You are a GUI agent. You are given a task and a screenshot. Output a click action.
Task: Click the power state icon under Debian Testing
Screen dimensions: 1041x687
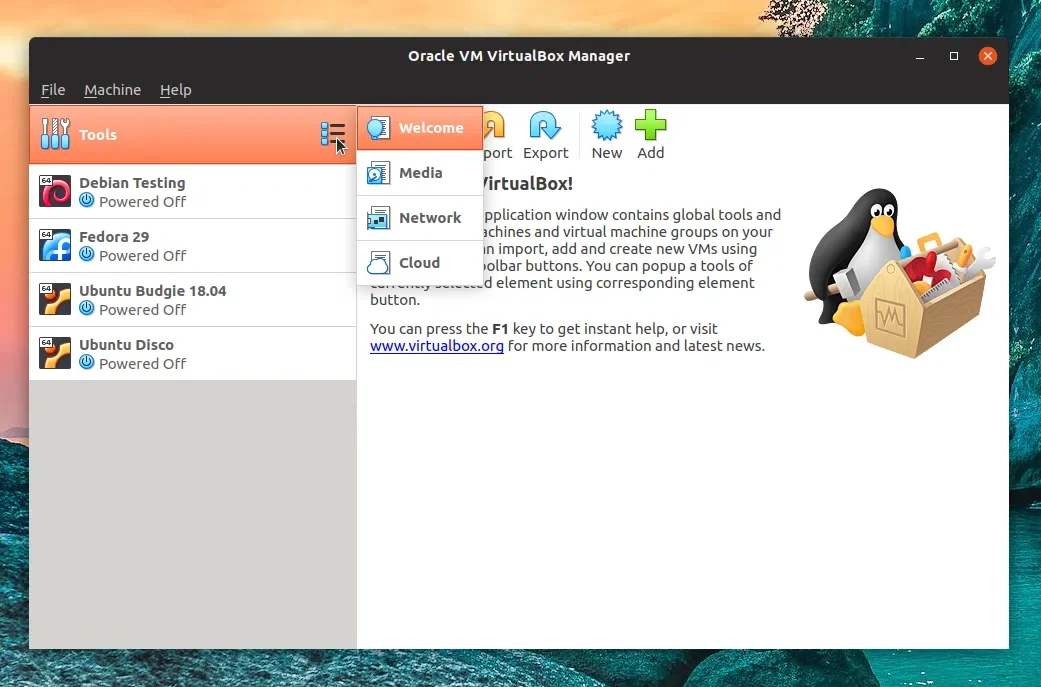point(87,200)
